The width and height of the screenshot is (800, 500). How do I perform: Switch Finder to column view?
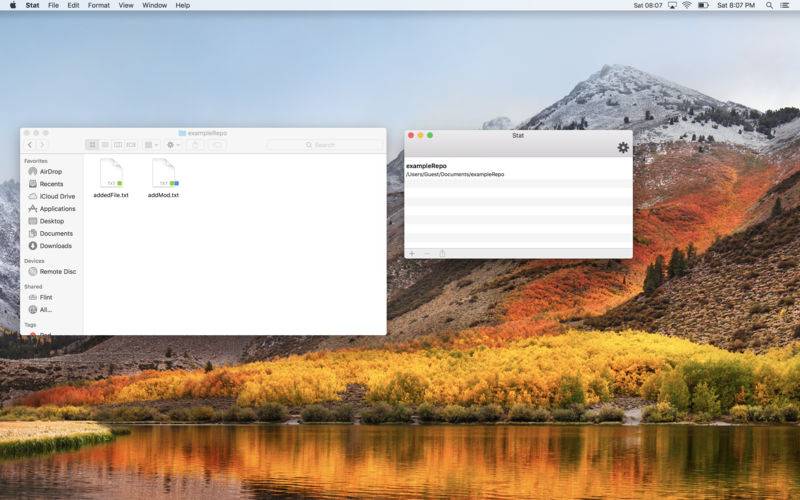click(x=118, y=145)
